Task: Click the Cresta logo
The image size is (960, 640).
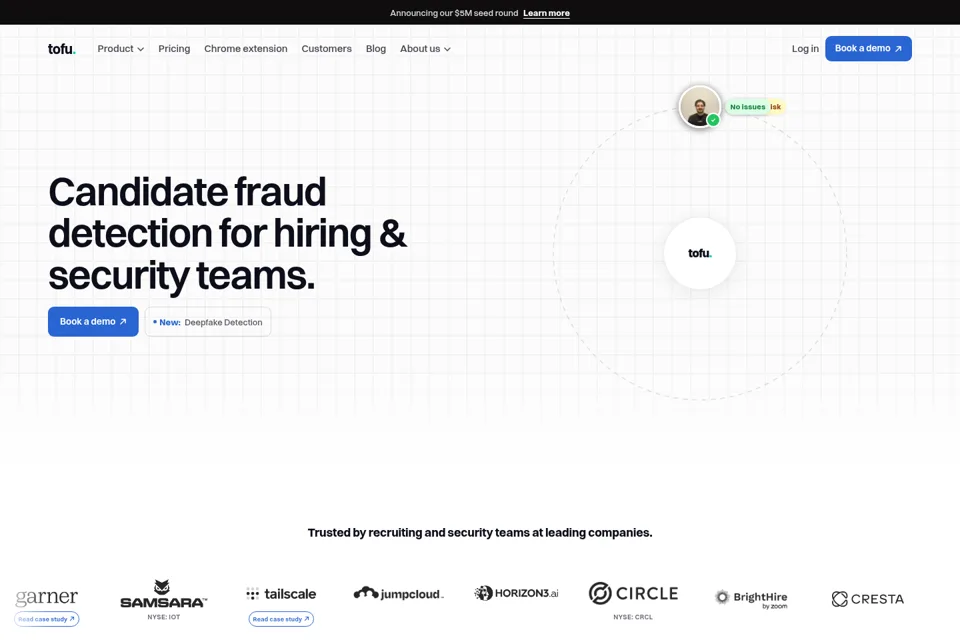Action: click(868, 599)
